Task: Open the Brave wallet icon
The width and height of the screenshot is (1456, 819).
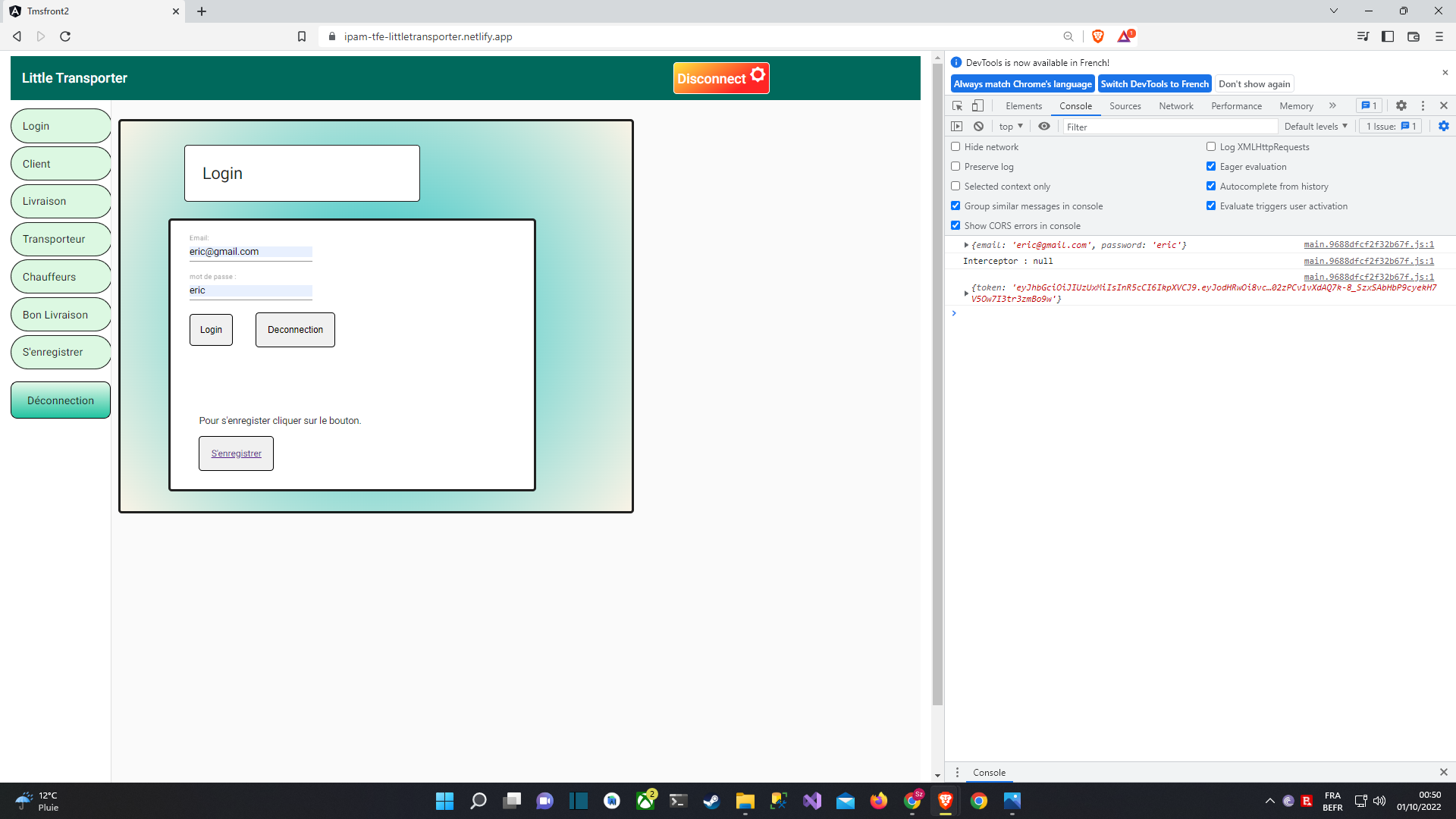Action: [x=1414, y=36]
